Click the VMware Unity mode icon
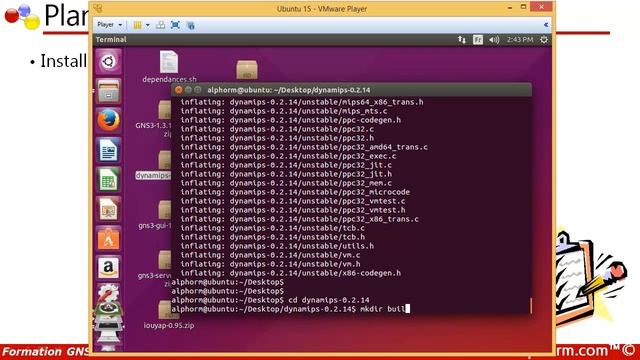The image size is (640, 360). pos(191,25)
